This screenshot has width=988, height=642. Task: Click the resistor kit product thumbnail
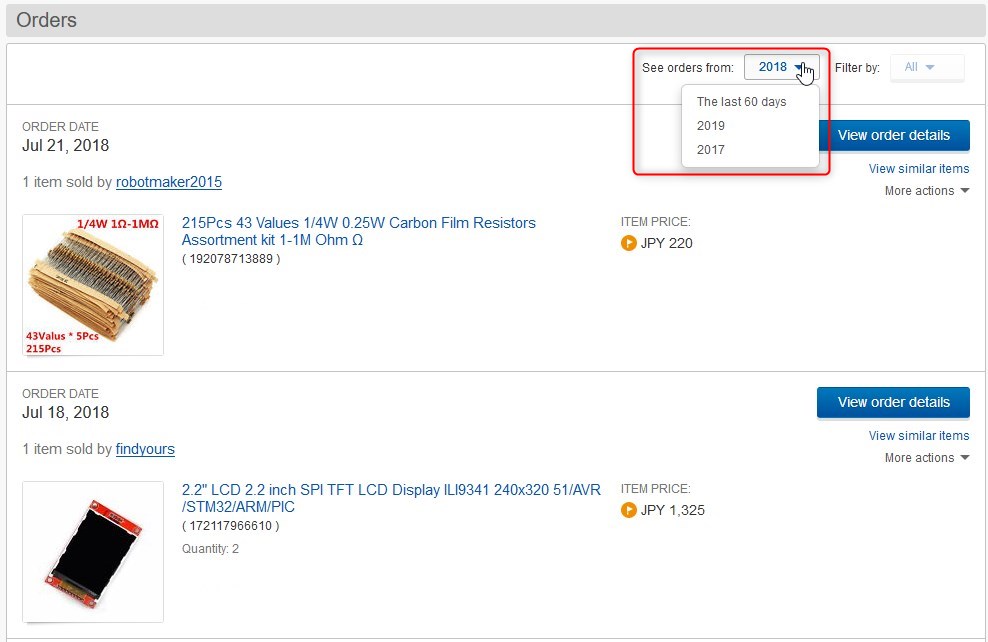(x=93, y=285)
